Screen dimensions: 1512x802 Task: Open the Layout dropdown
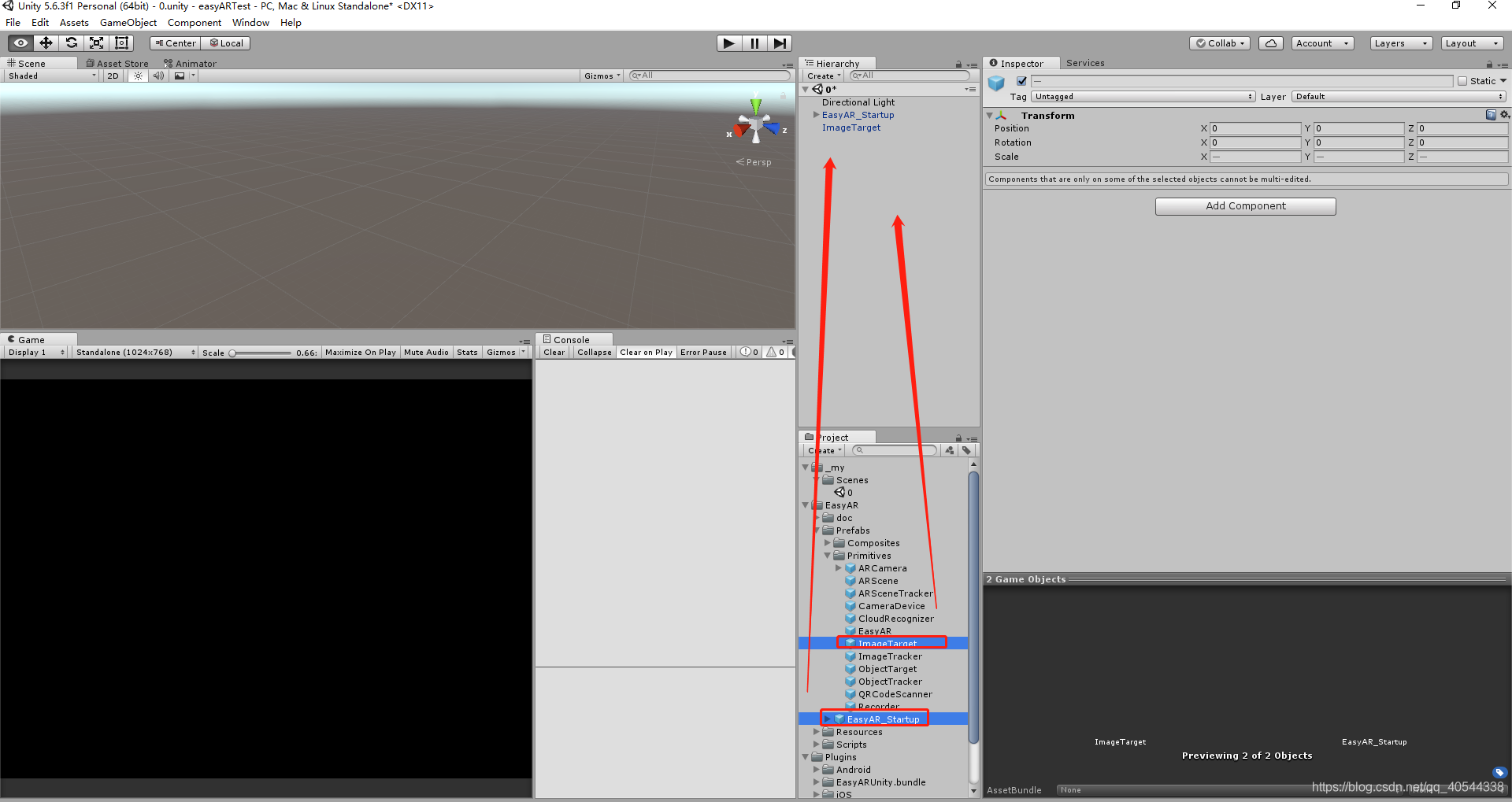[x=1472, y=43]
